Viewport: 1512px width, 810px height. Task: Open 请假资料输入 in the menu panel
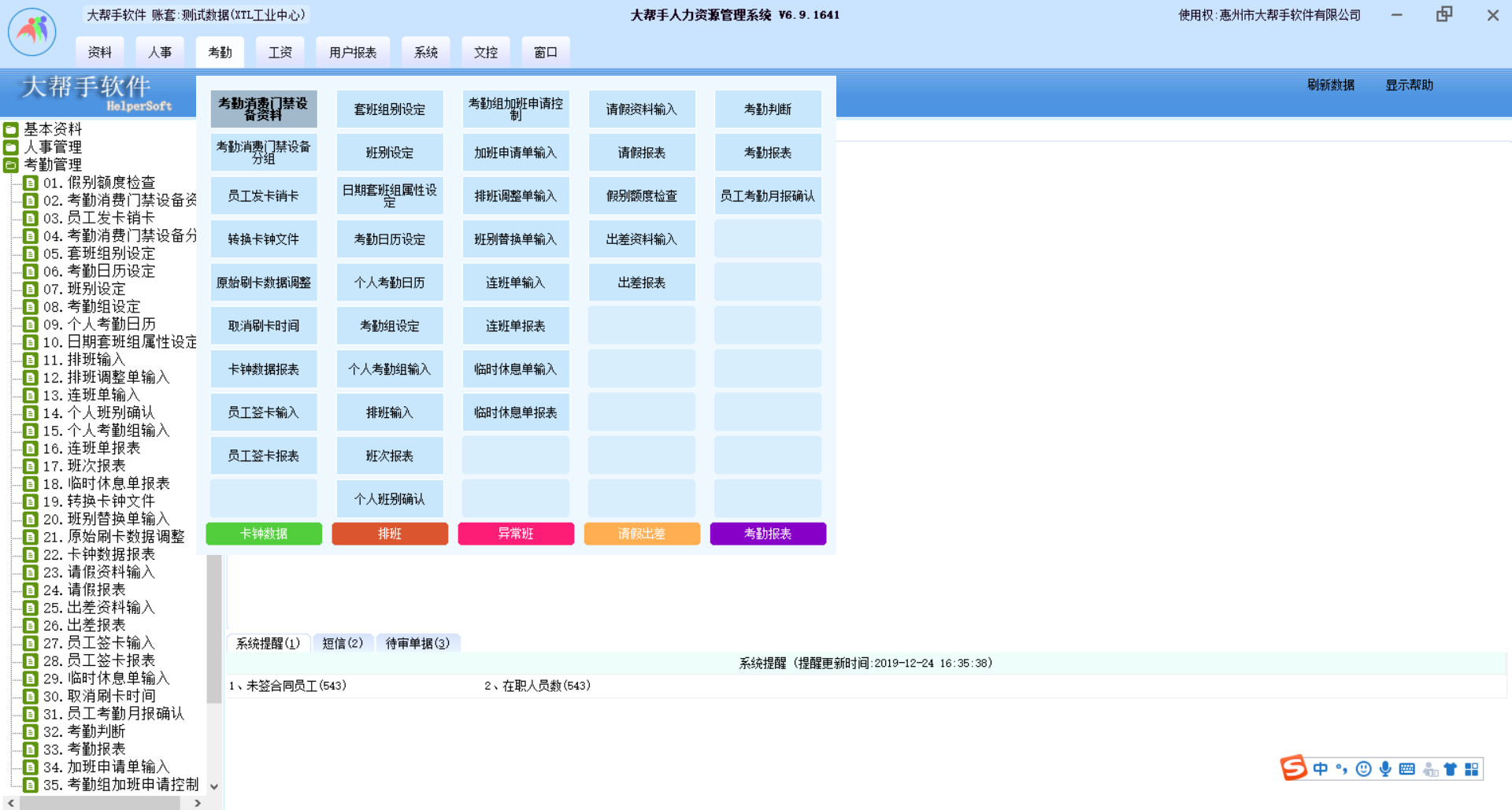point(642,109)
